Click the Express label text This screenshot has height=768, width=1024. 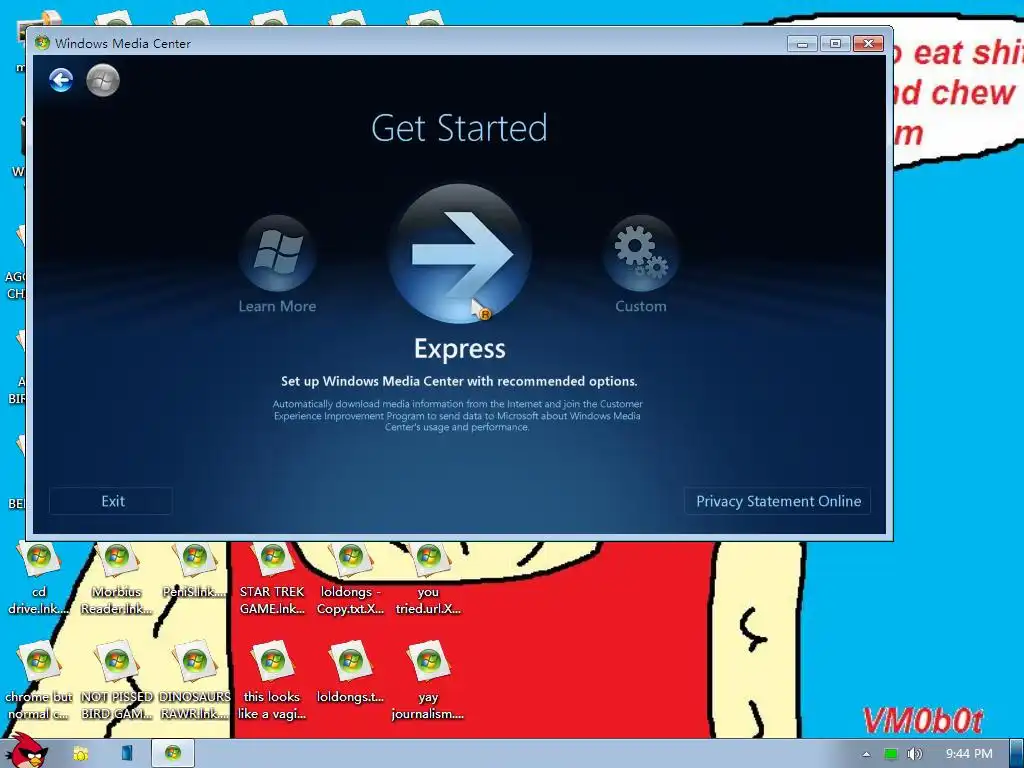(460, 349)
